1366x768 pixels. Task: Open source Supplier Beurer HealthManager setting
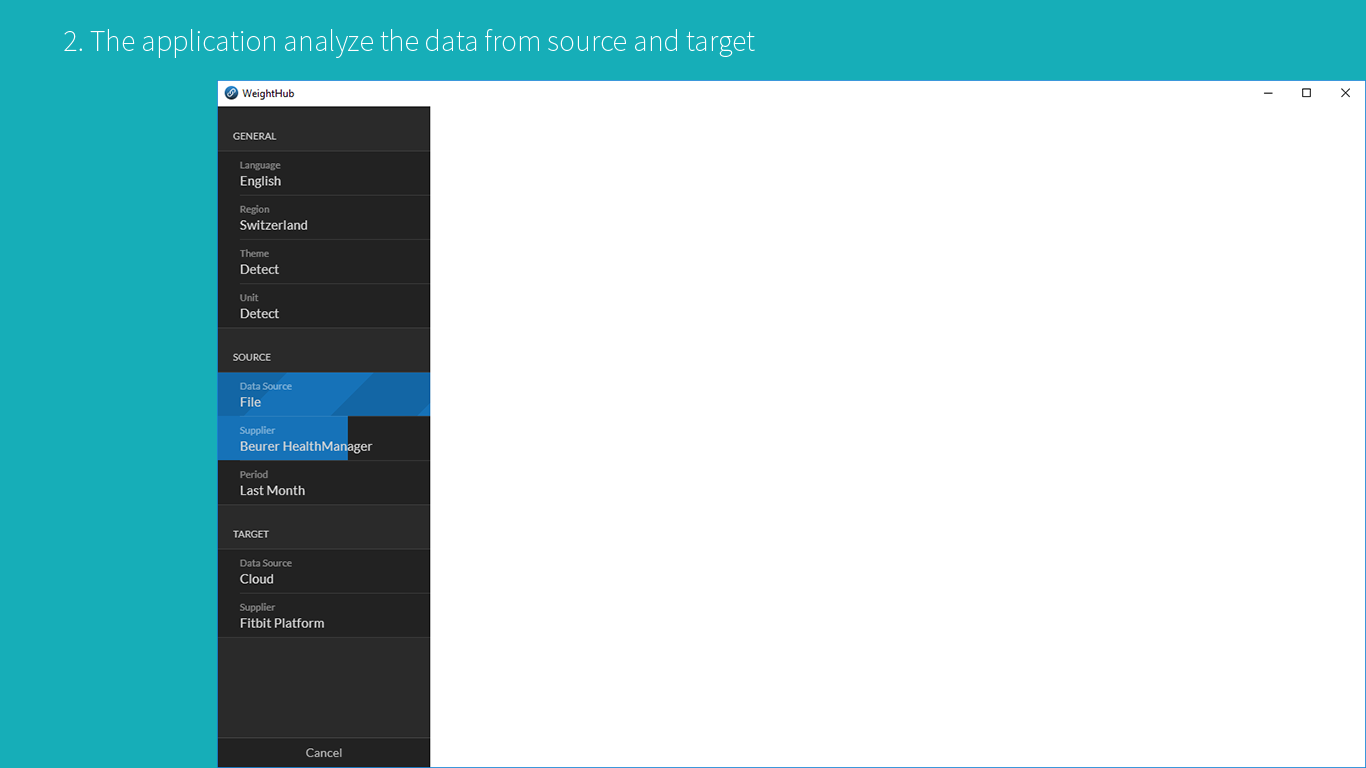coord(324,439)
